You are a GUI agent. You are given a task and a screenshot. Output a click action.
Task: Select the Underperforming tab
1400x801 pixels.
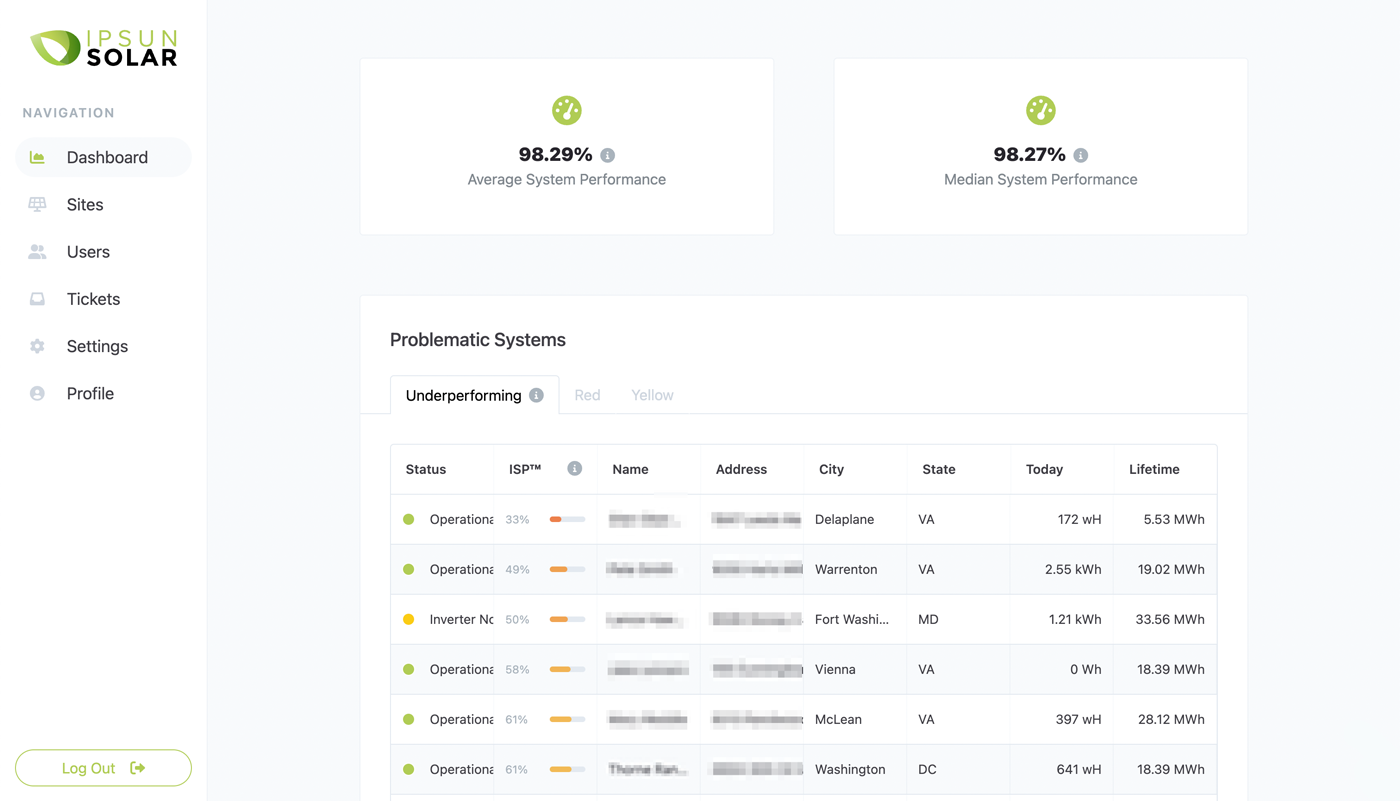[x=463, y=395]
